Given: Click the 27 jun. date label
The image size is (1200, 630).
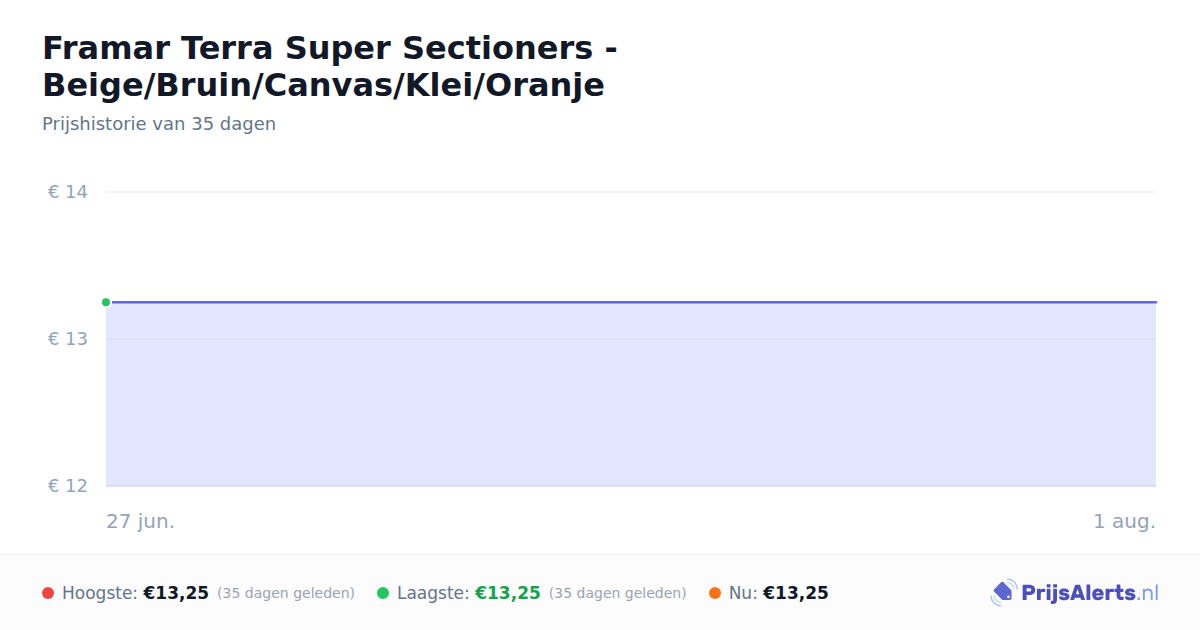Looking at the screenshot, I should [x=141, y=521].
